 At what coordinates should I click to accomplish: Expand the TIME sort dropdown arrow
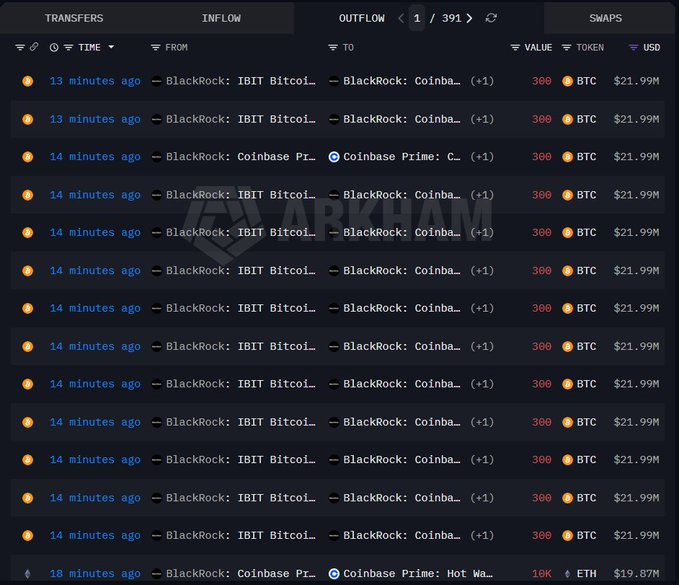point(111,47)
